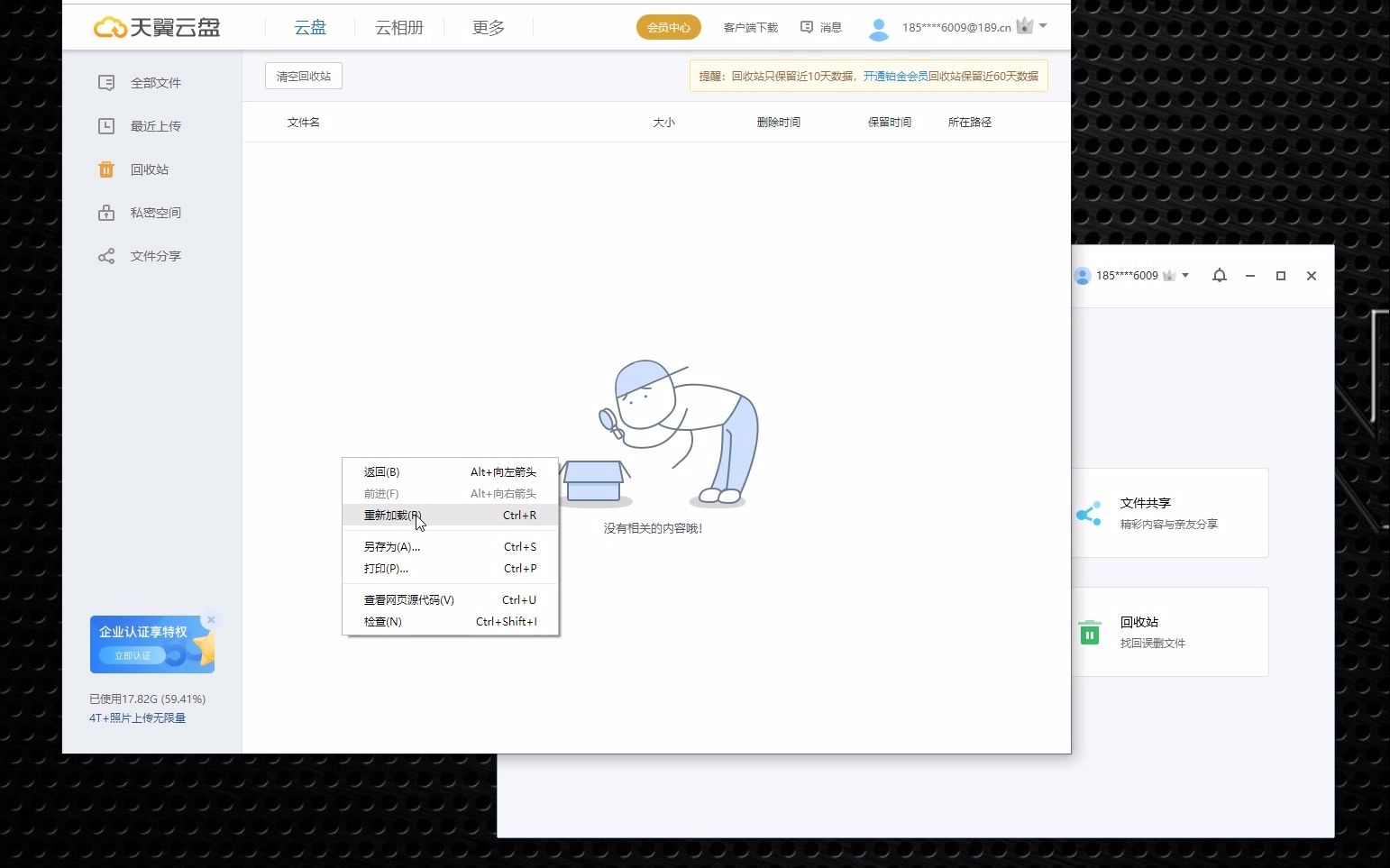Click the 私密空间 lock icon
This screenshot has width=1390, height=868.
pos(106,213)
